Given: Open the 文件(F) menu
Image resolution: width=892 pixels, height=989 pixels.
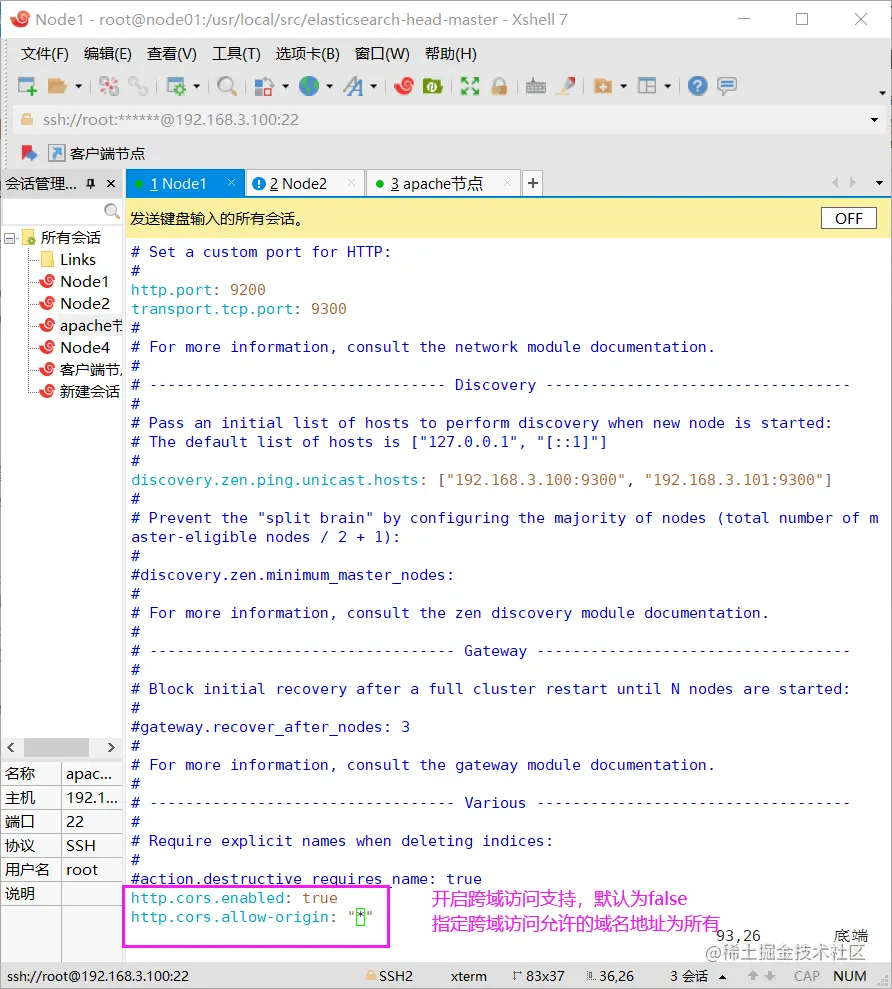Looking at the screenshot, I should coord(44,54).
